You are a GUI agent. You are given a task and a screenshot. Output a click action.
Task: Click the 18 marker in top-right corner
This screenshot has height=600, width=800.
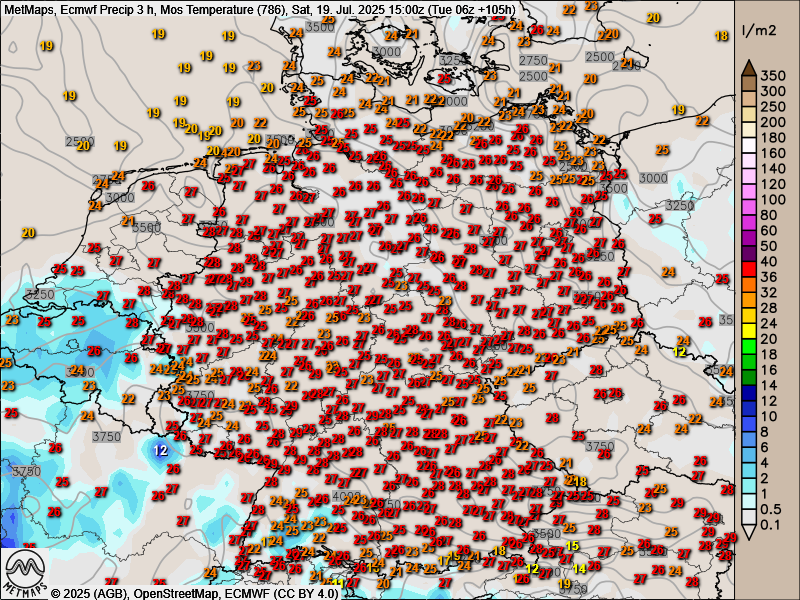(x=722, y=36)
